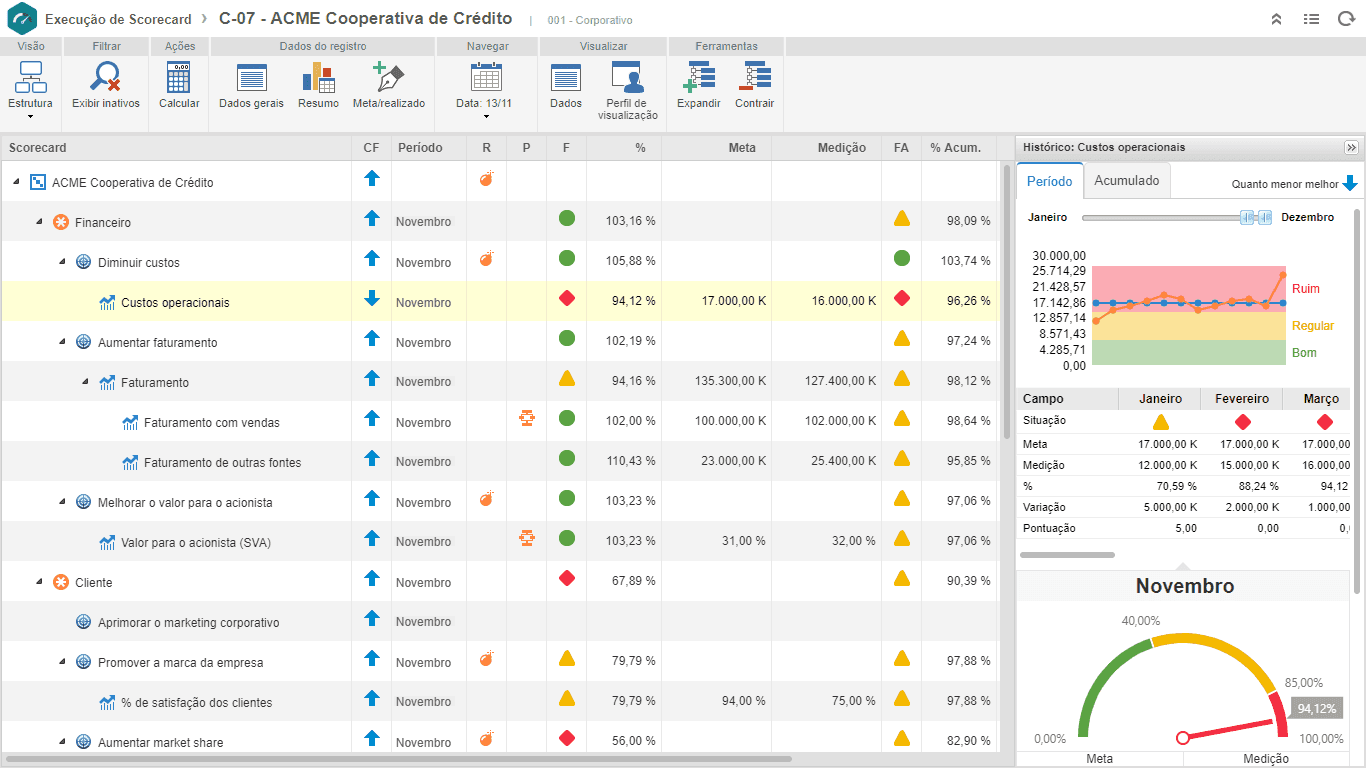Screen dimensions: 1366x768
Task: Click Expandir to expand the tree
Action: click(699, 85)
